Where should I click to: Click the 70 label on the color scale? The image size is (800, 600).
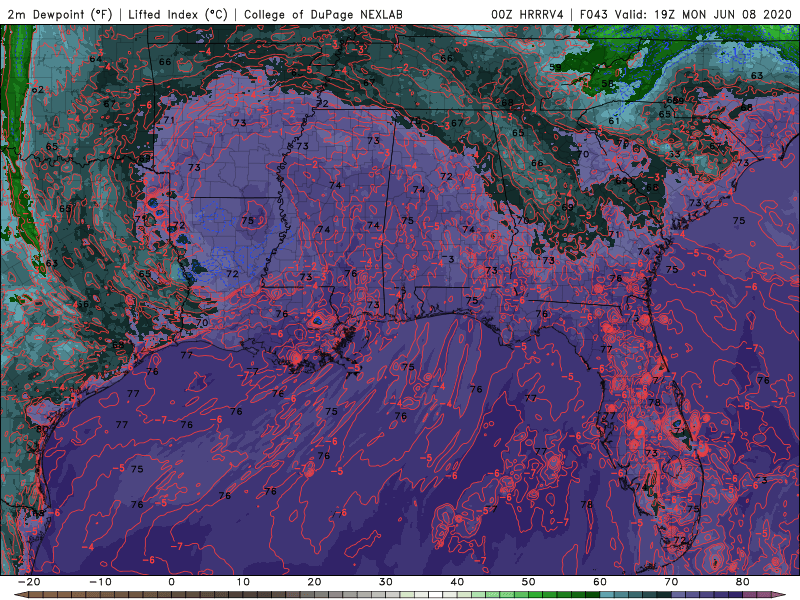tap(671, 582)
